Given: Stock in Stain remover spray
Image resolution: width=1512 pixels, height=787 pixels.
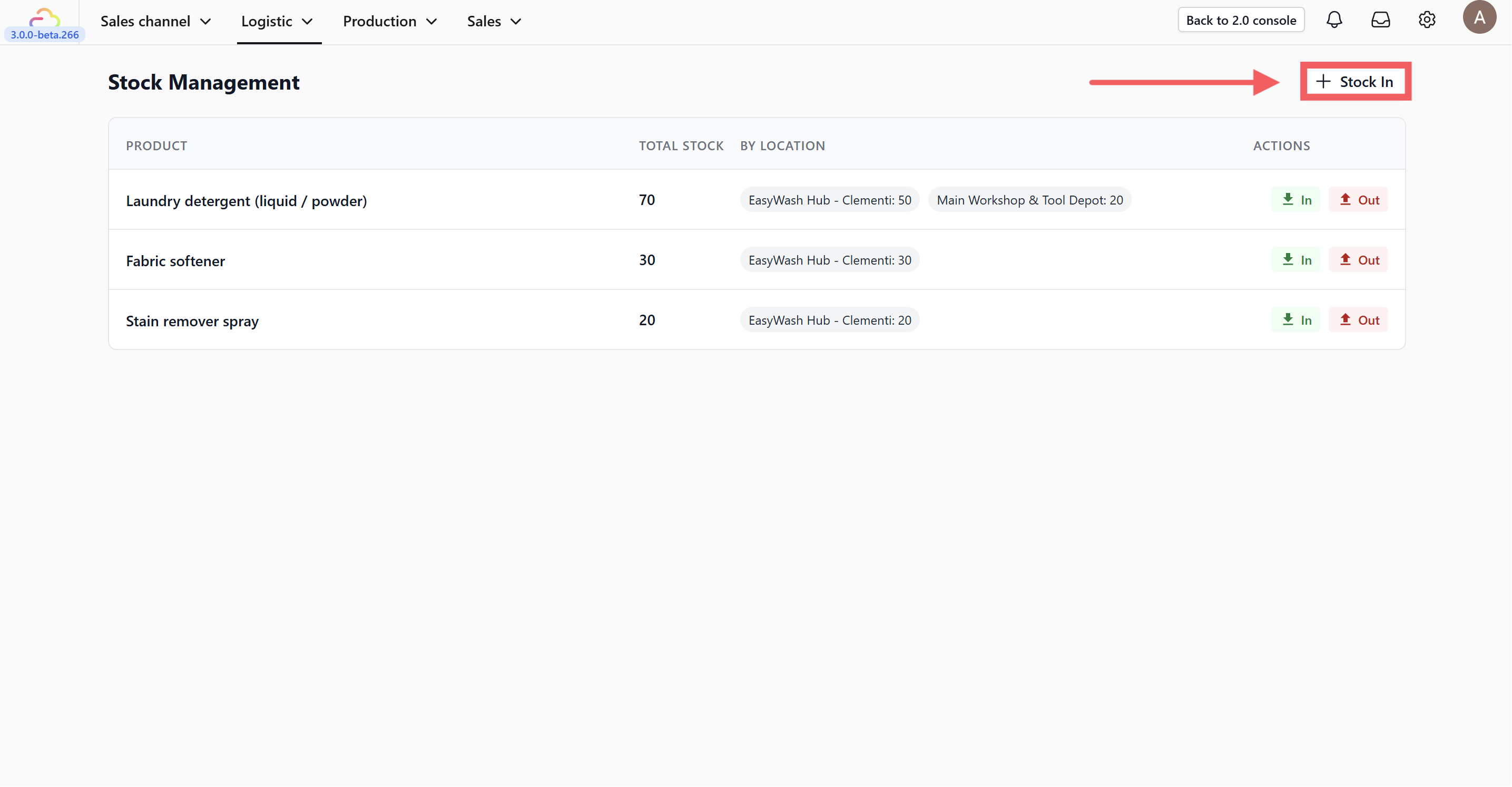Looking at the screenshot, I should (x=1296, y=320).
